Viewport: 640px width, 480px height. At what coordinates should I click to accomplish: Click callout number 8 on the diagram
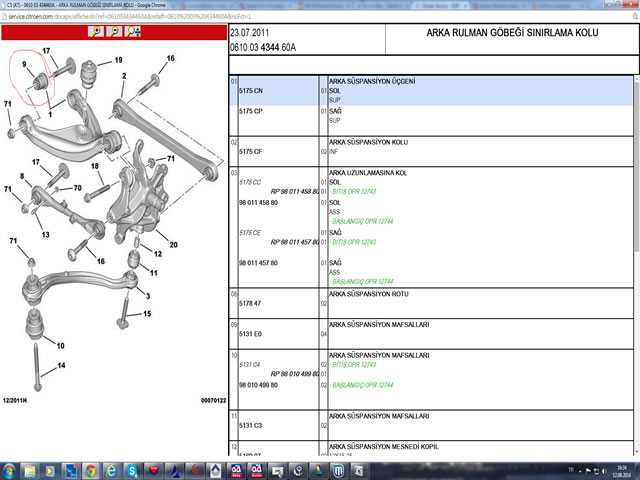pos(22,176)
